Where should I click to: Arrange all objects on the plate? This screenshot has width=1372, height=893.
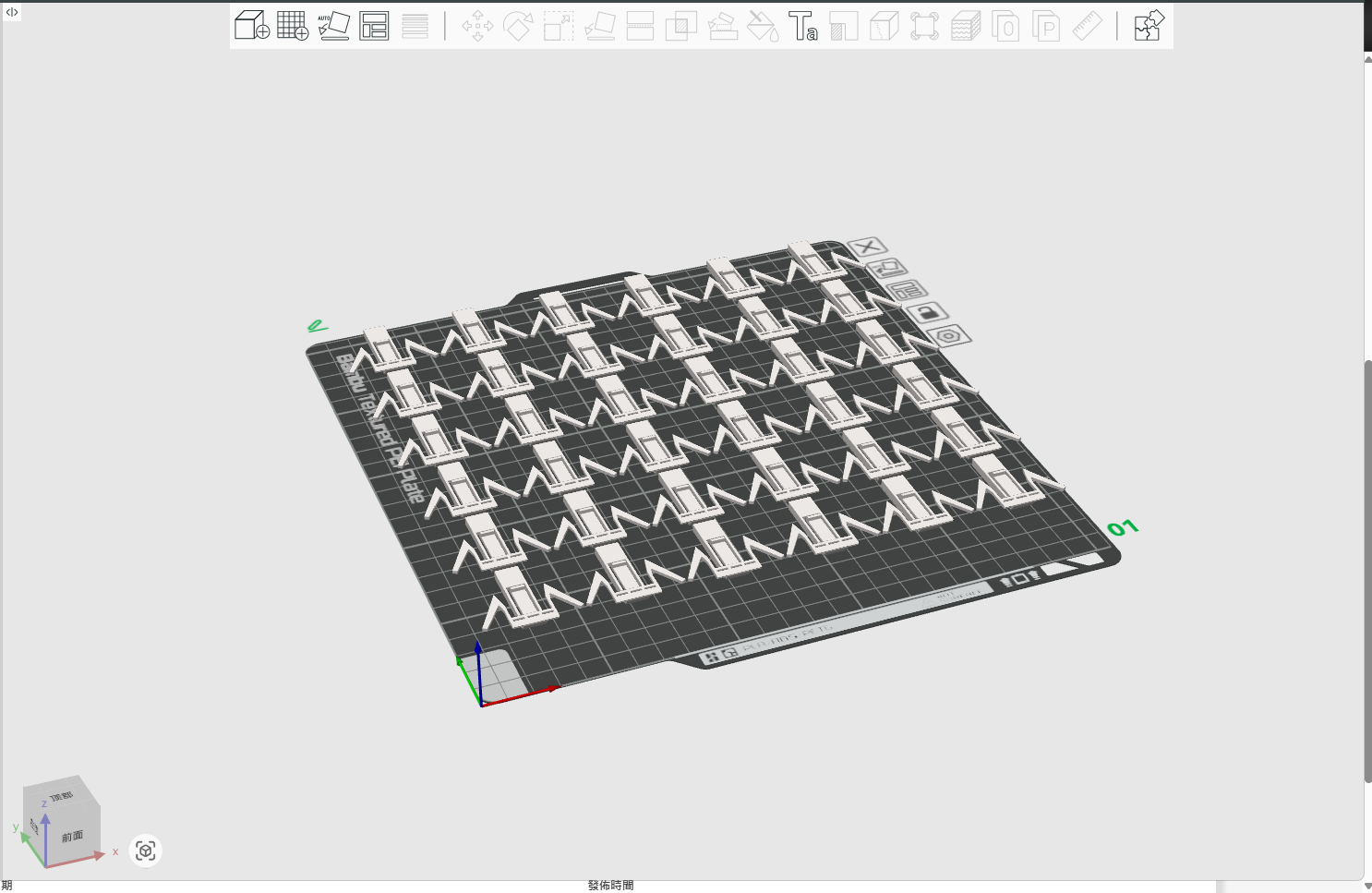point(374,25)
